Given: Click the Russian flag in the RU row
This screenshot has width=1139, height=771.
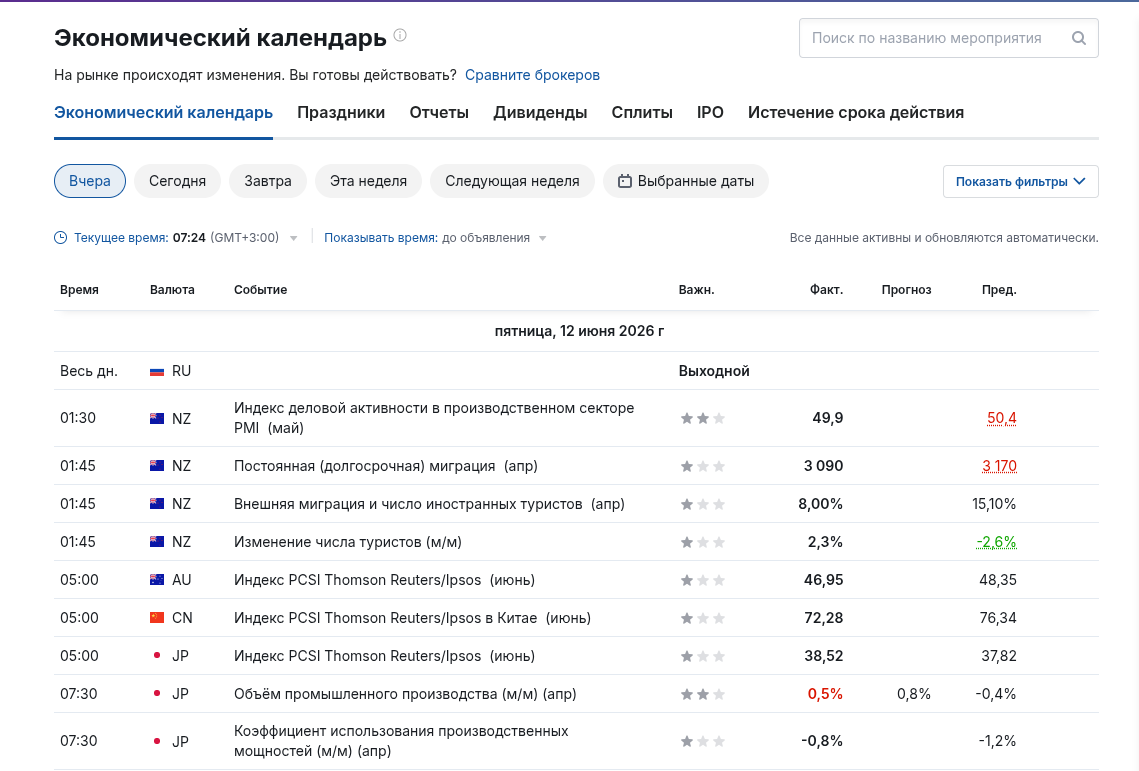Looking at the screenshot, I should 157,371.
